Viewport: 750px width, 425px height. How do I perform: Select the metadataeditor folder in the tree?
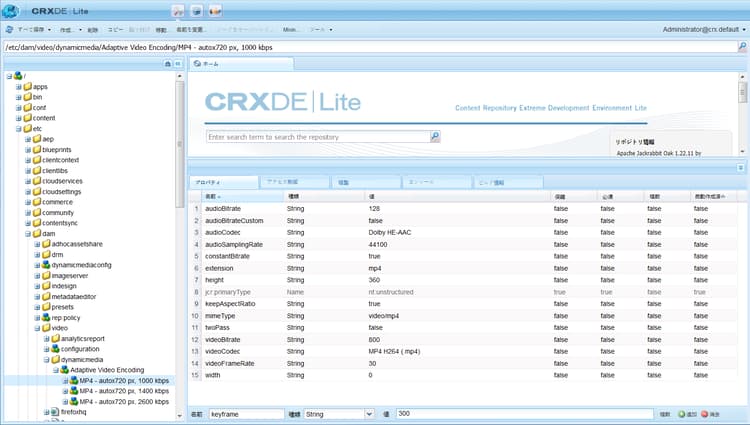coord(74,296)
